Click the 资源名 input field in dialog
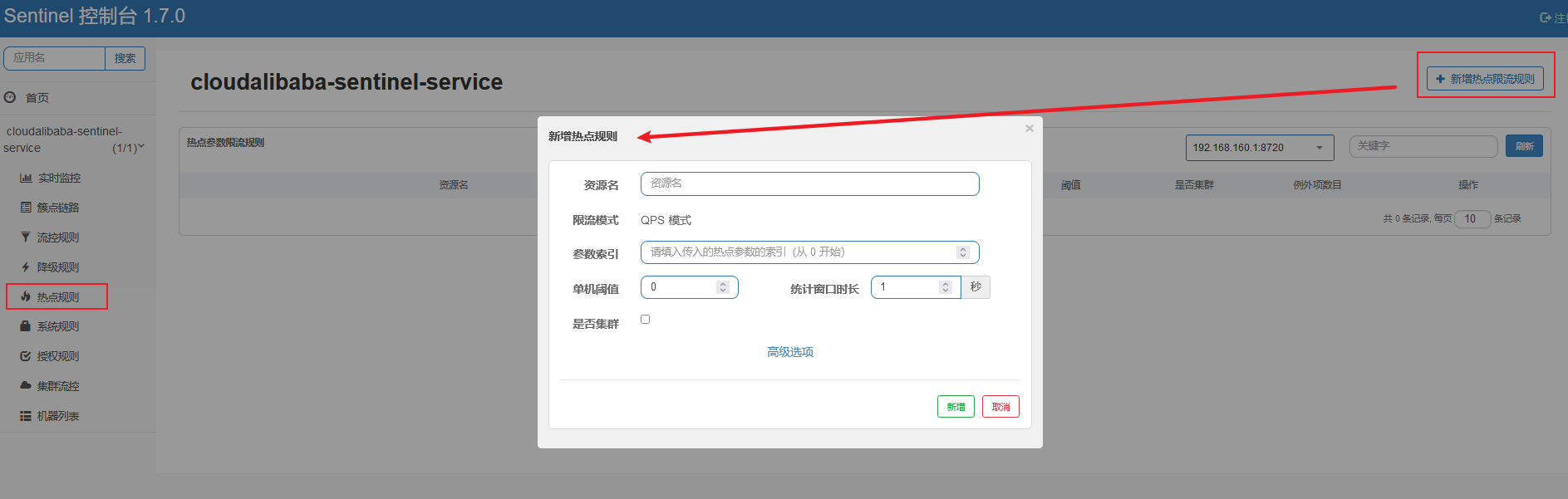 809,183
